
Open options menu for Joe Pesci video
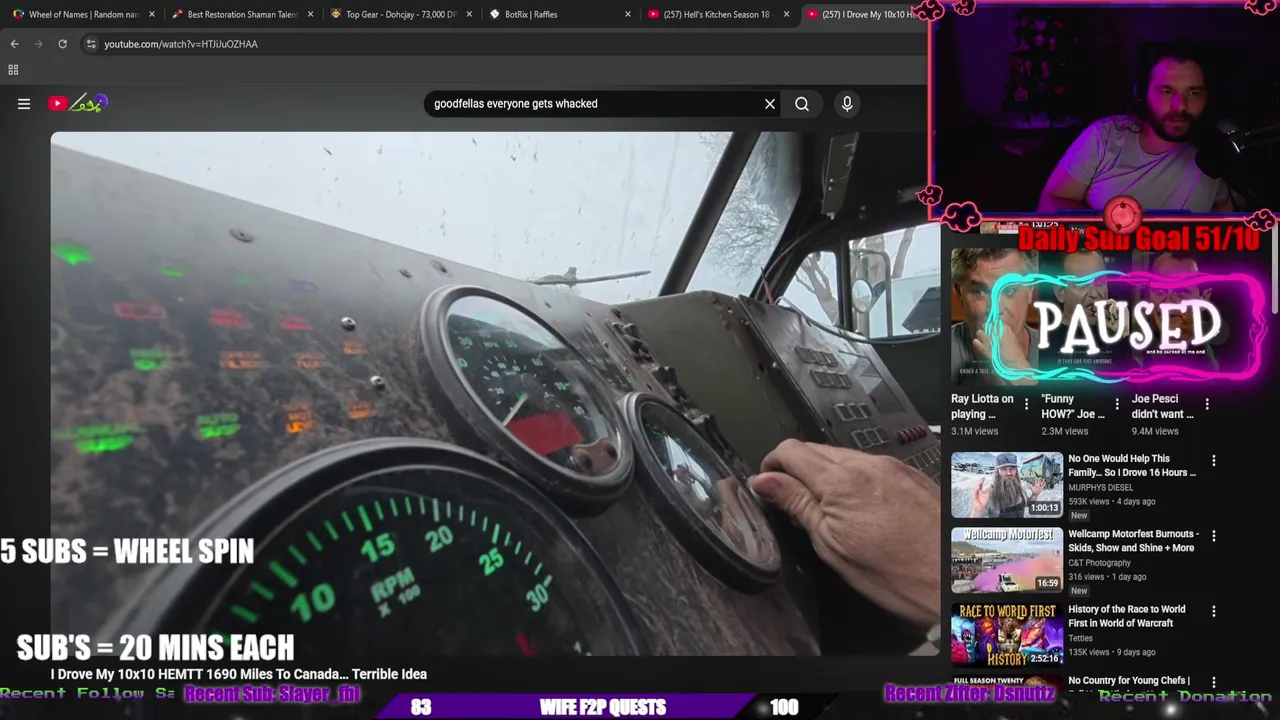pyautogui.click(x=1207, y=405)
